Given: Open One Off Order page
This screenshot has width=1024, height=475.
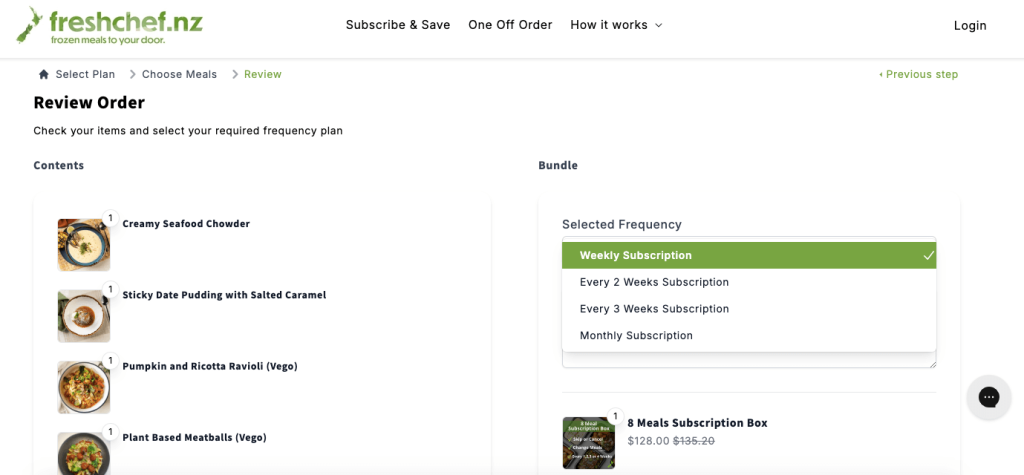Looking at the screenshot, I should click(x=510, y=25).
